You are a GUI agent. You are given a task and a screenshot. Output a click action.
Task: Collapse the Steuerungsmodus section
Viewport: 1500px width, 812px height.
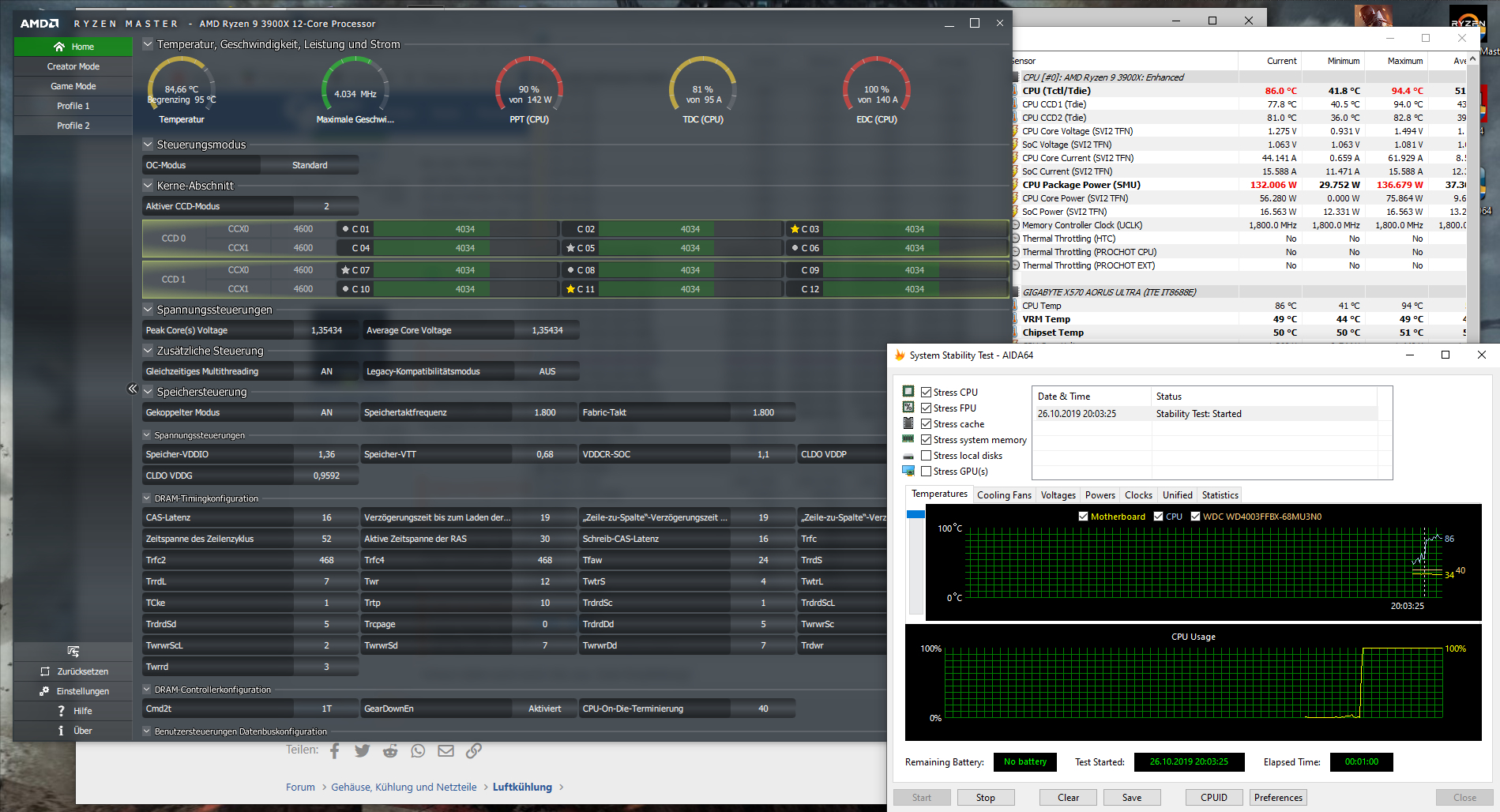[x=148, y=145]
